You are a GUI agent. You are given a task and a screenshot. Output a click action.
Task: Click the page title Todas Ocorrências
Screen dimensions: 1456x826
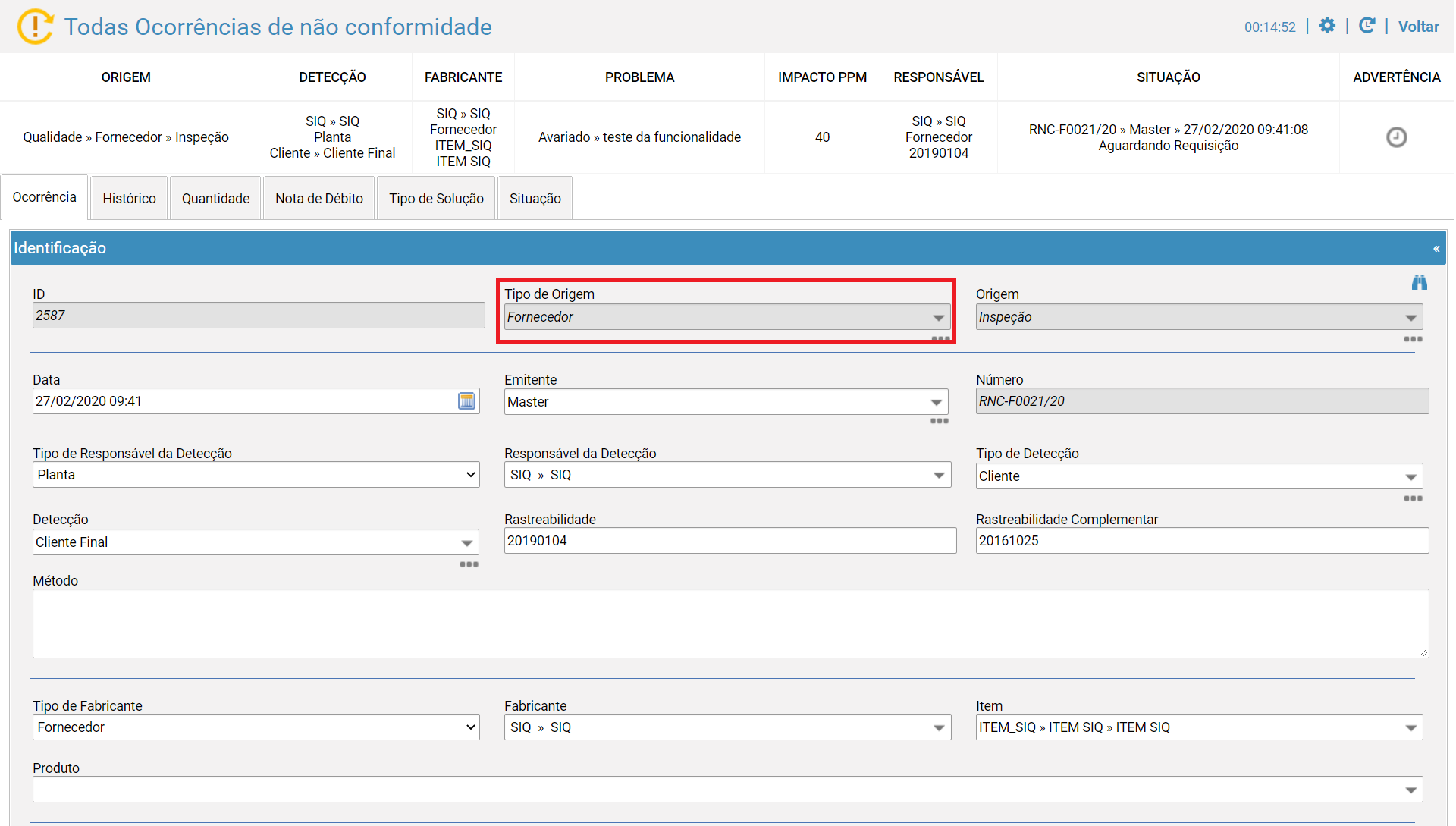278,27
